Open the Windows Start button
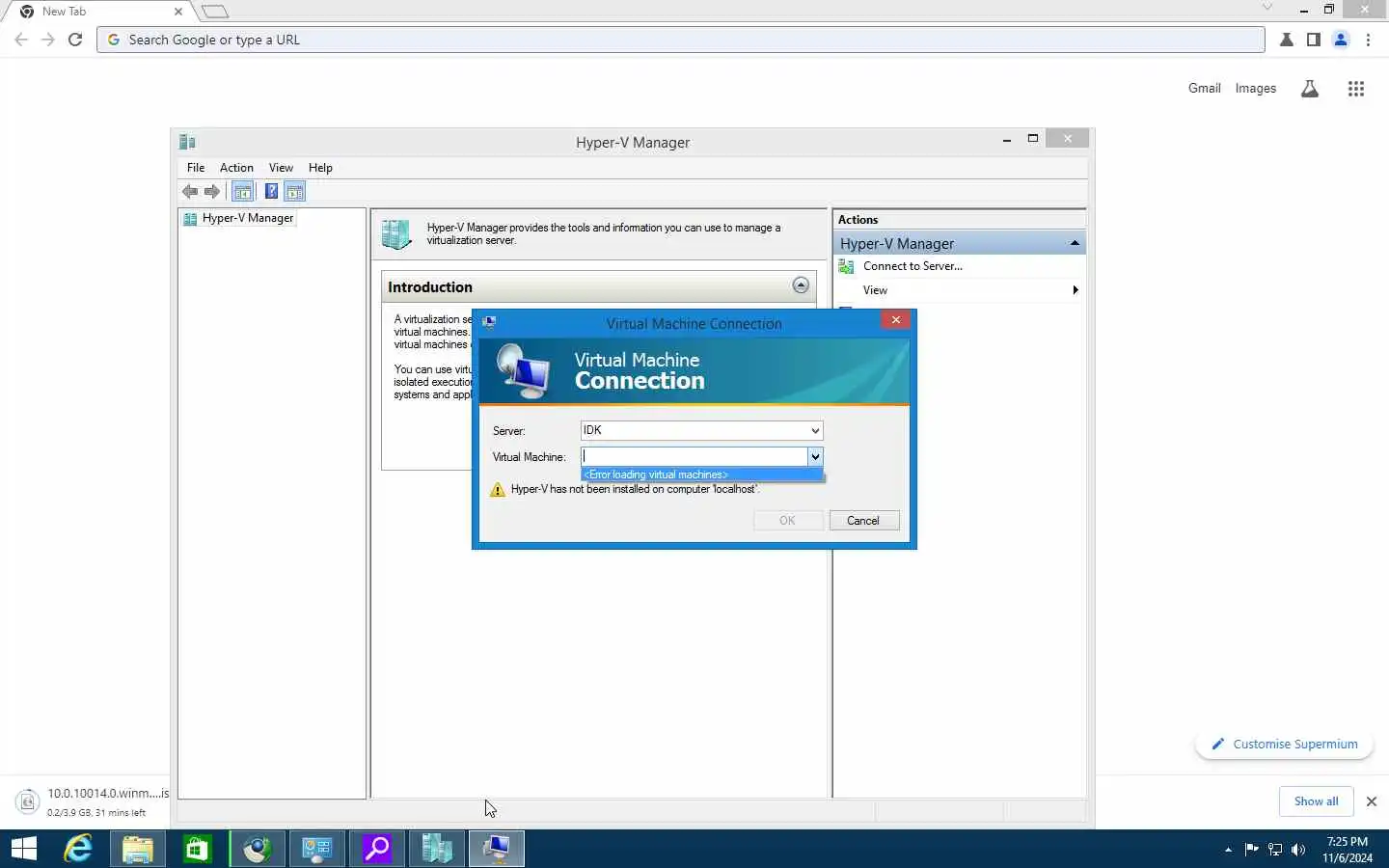This screenshot has height=868, width=1389. [x=24, y=849]
